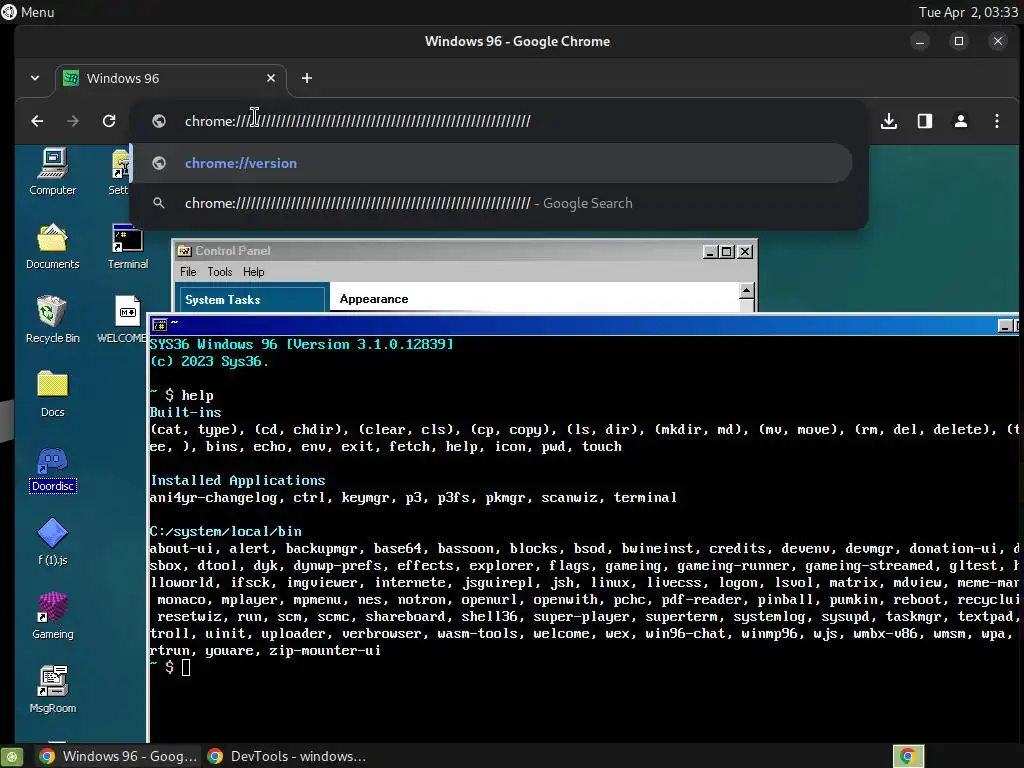
Task: Click the Chrome forward arrow
Action: tap(72, 121)
